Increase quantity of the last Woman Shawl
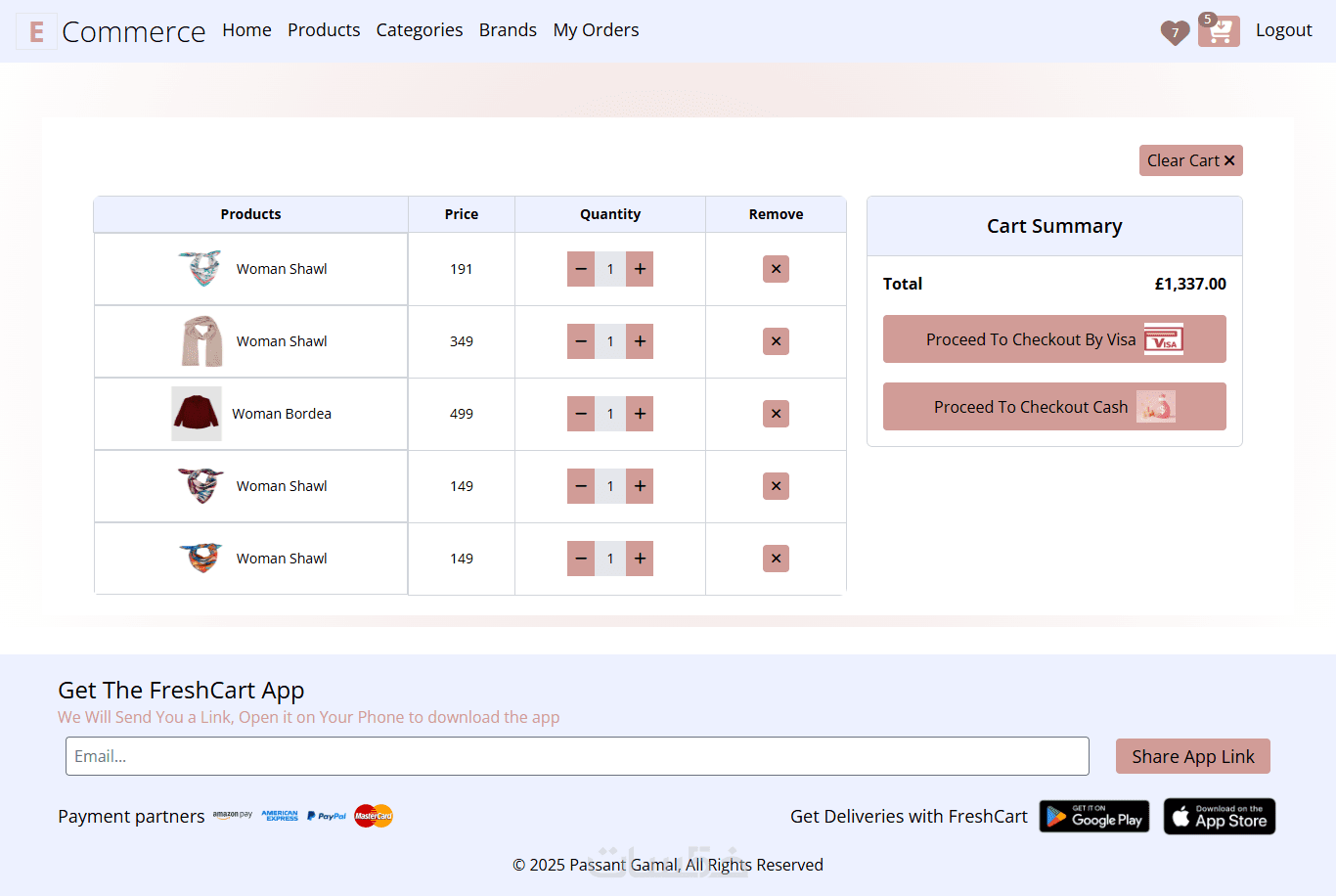 coord(640,559)
